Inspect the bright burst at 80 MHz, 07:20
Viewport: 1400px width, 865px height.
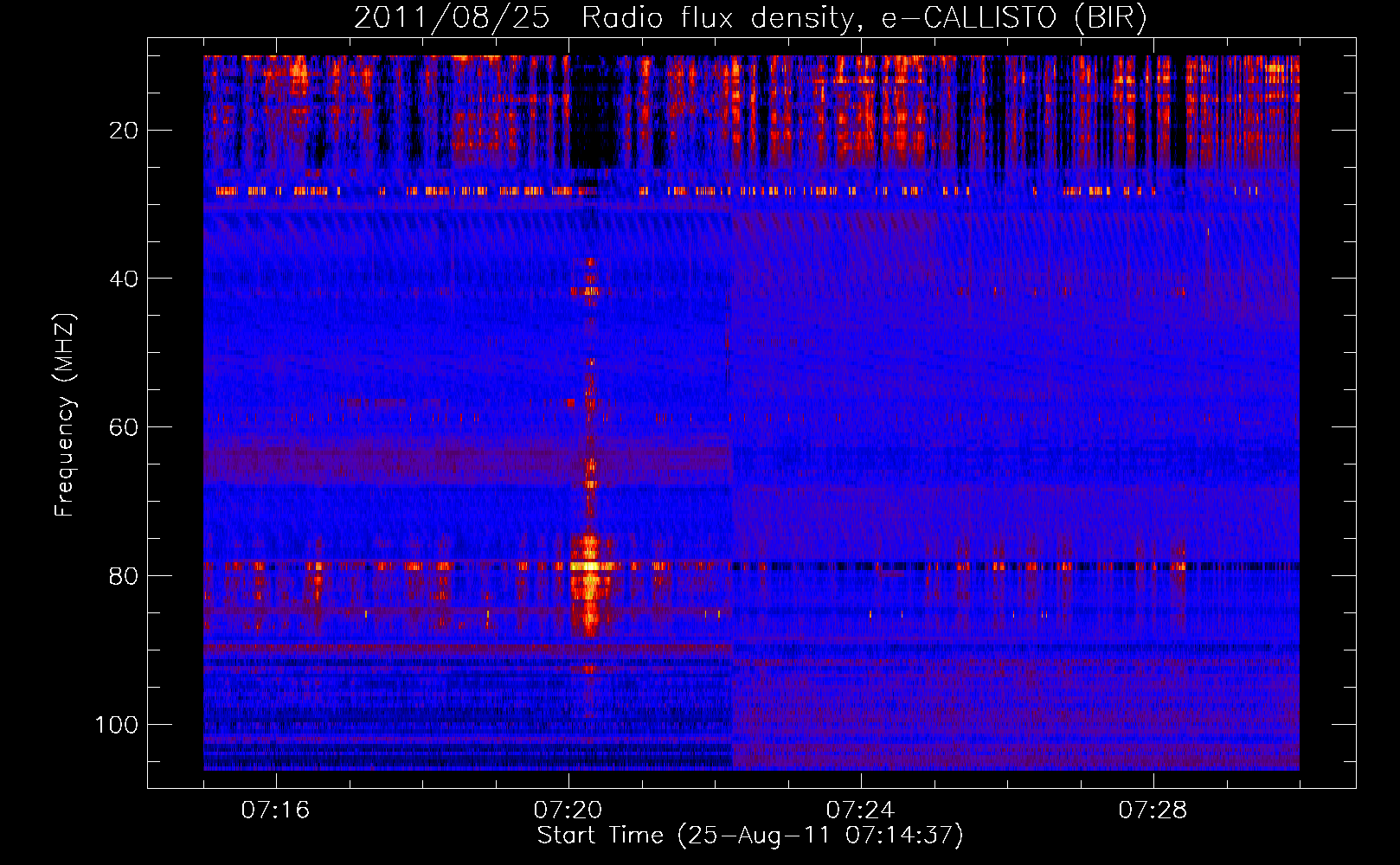(590, 585)
